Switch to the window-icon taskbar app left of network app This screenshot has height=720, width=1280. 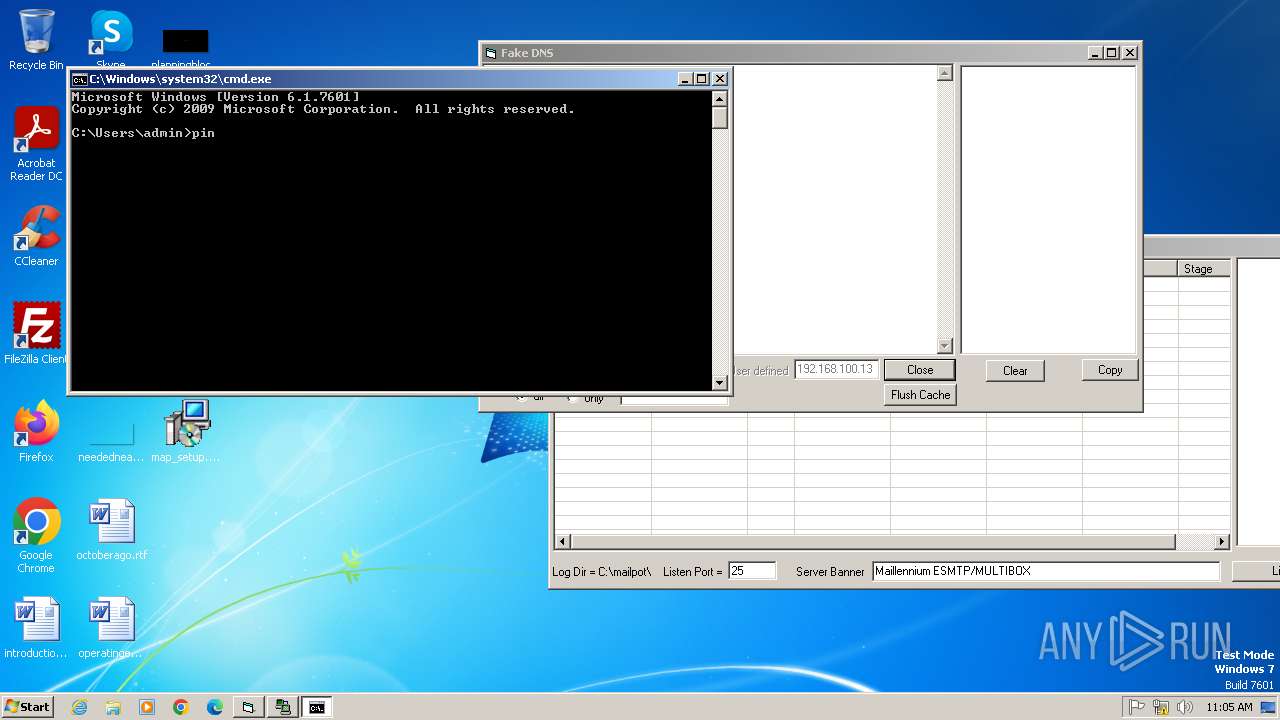(x=248, y=707)
